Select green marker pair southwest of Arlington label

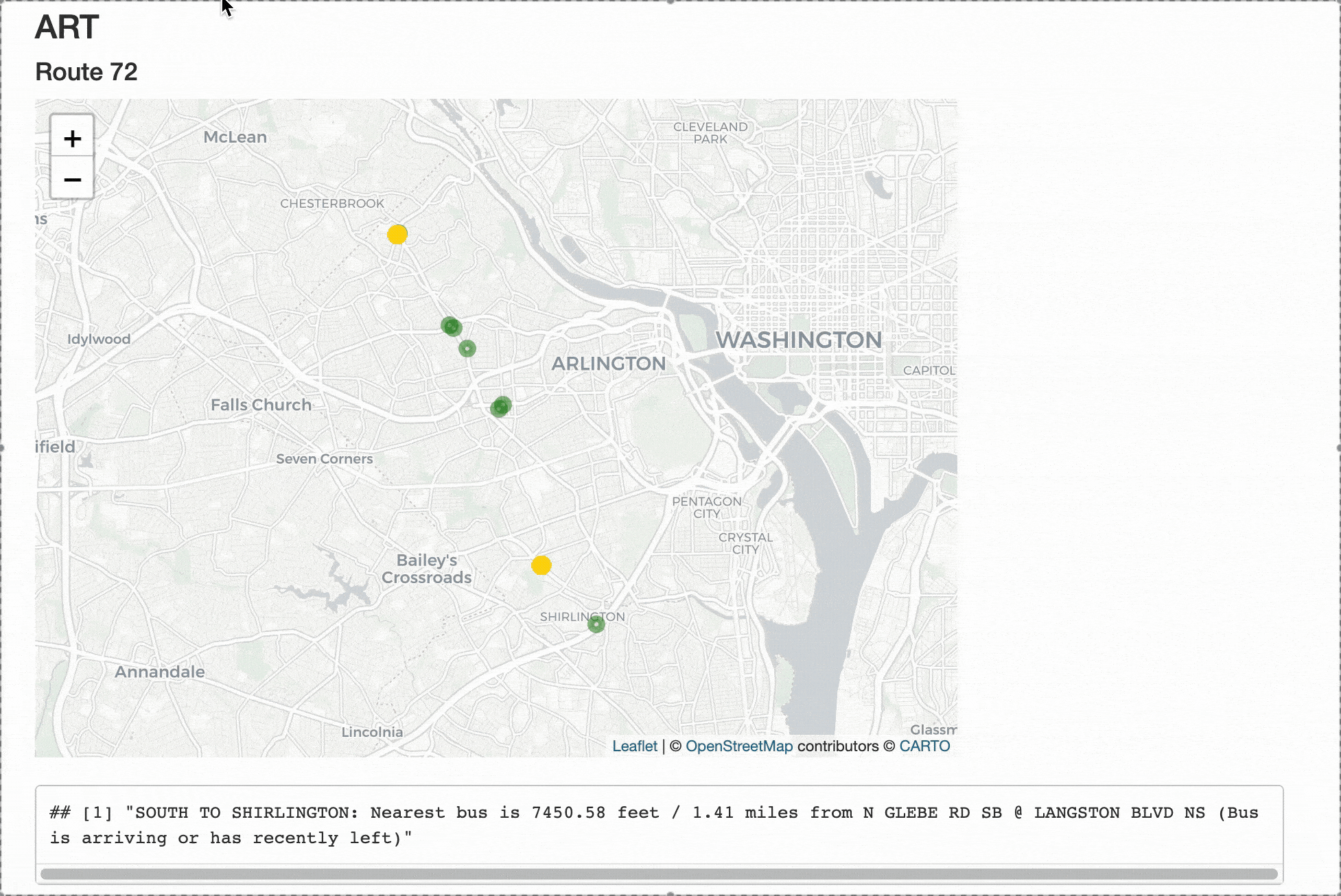pyautogui.click(x=501, y=407)
